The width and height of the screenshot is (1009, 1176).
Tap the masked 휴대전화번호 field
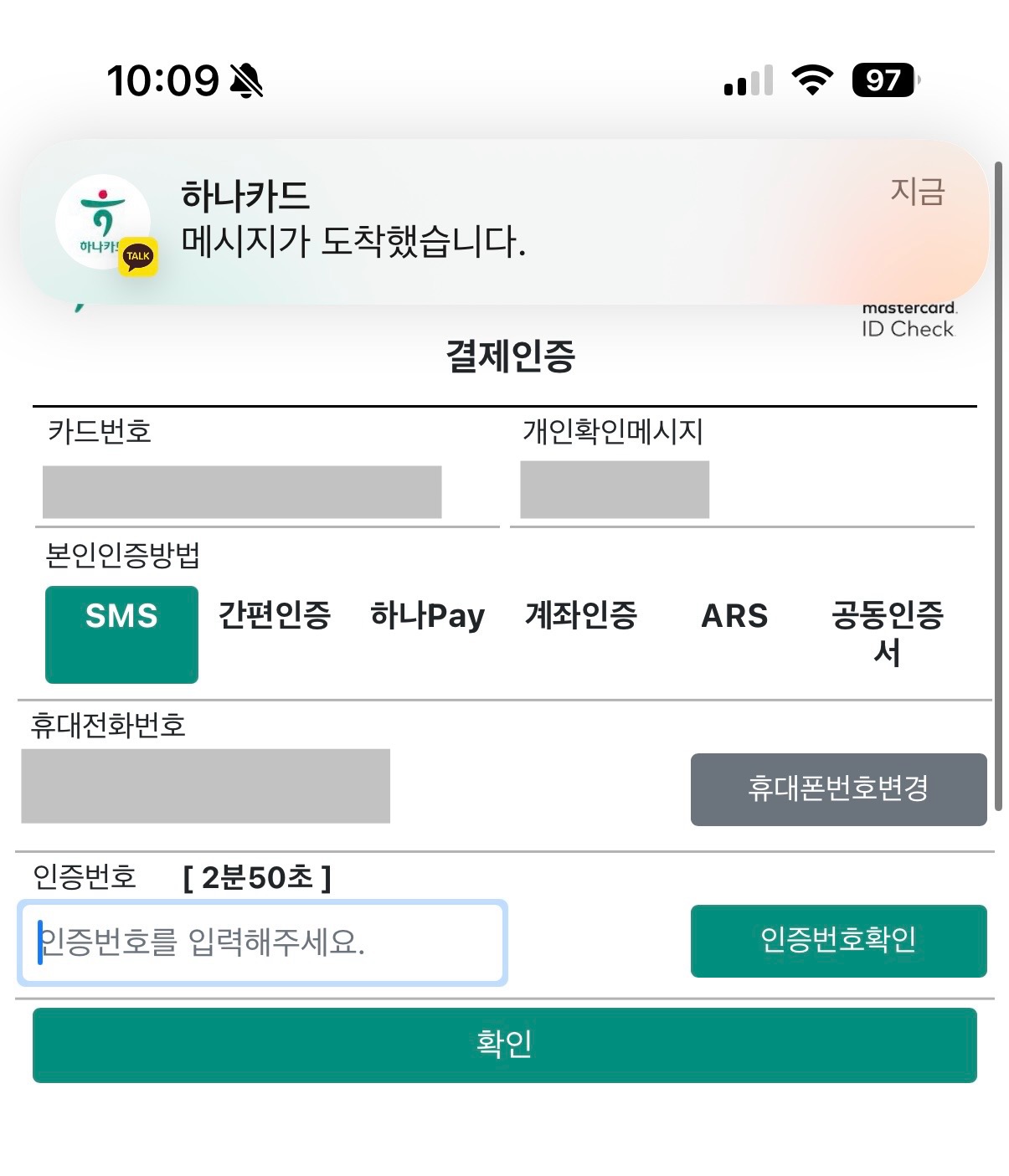pos(205,786)
